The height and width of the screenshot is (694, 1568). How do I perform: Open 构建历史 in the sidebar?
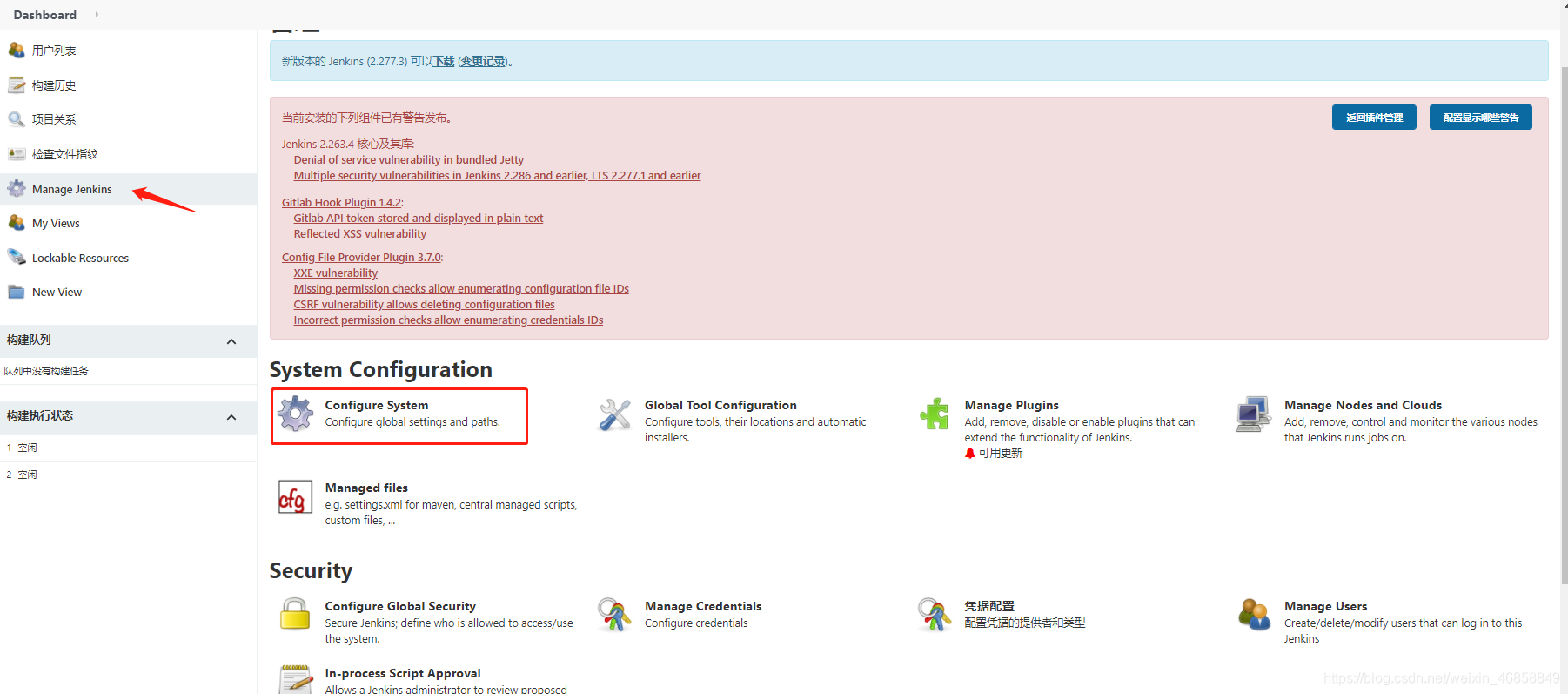click(x=54, y=85)
